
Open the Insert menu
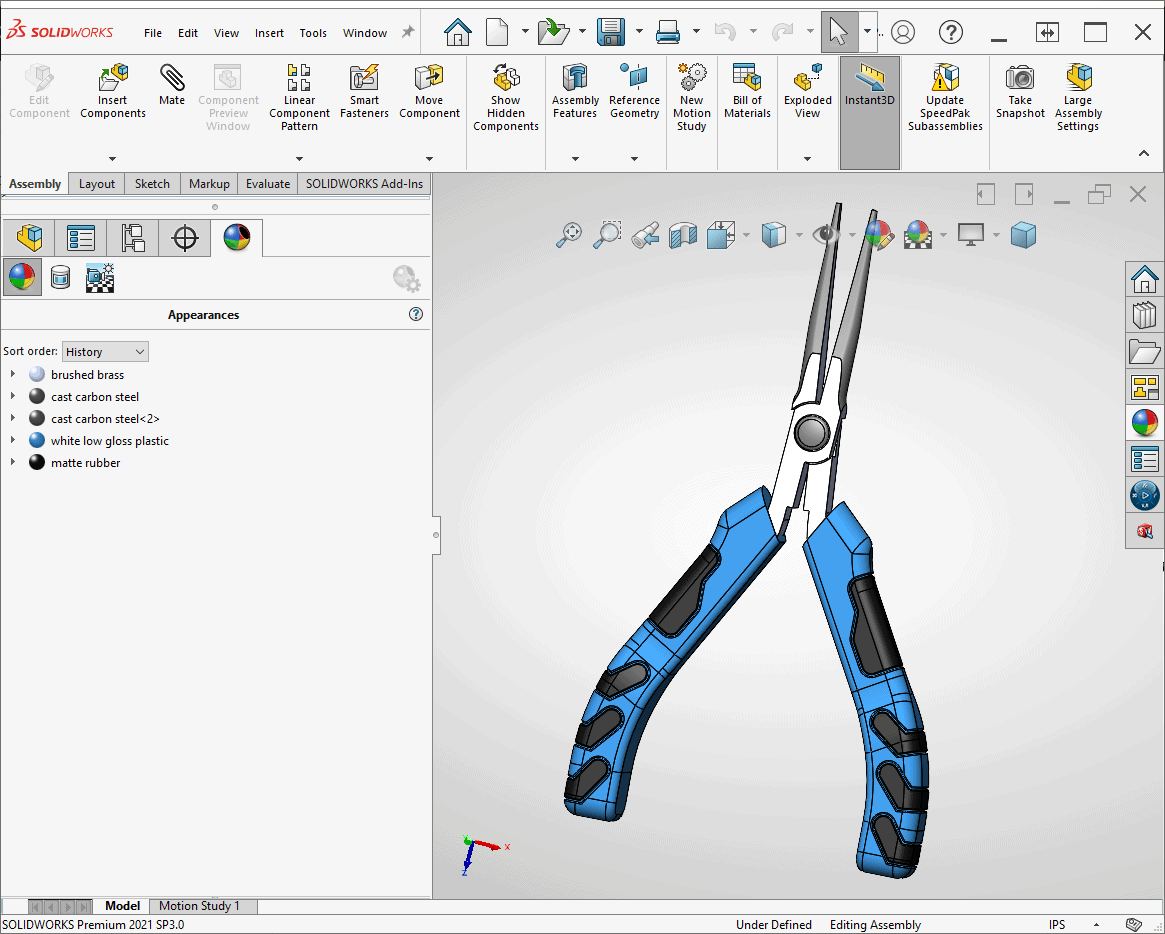tap(269, 32)
